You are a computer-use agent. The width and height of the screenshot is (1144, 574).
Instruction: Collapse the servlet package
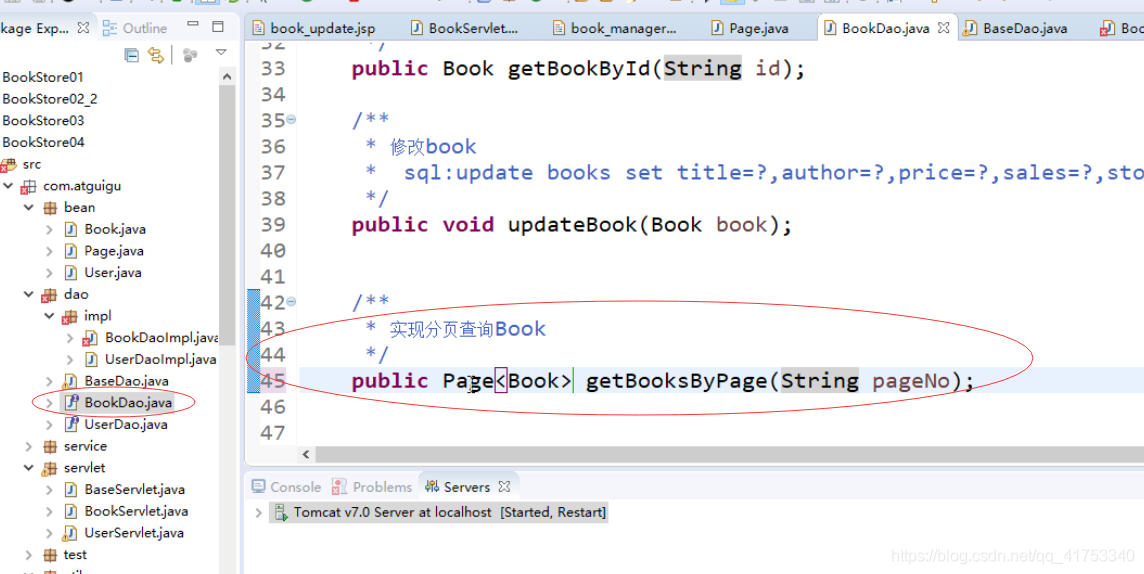coord(29,468)
